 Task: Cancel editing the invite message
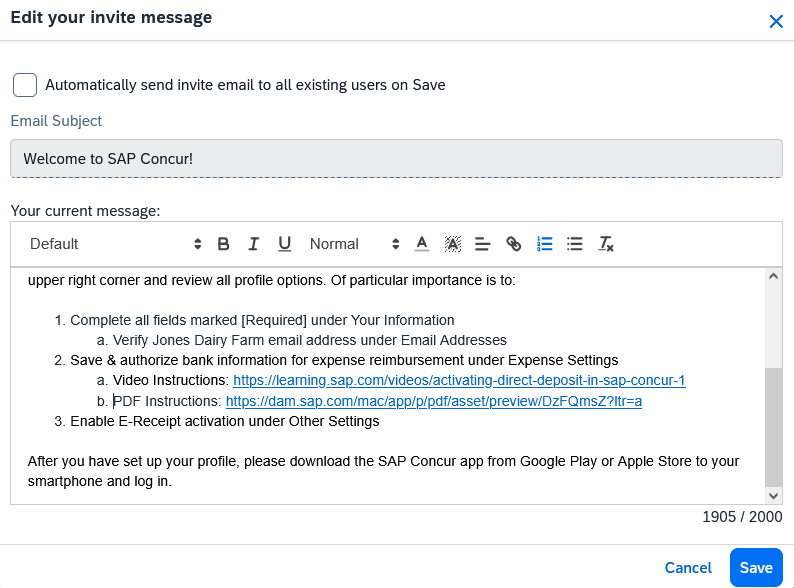click(688, 568)
